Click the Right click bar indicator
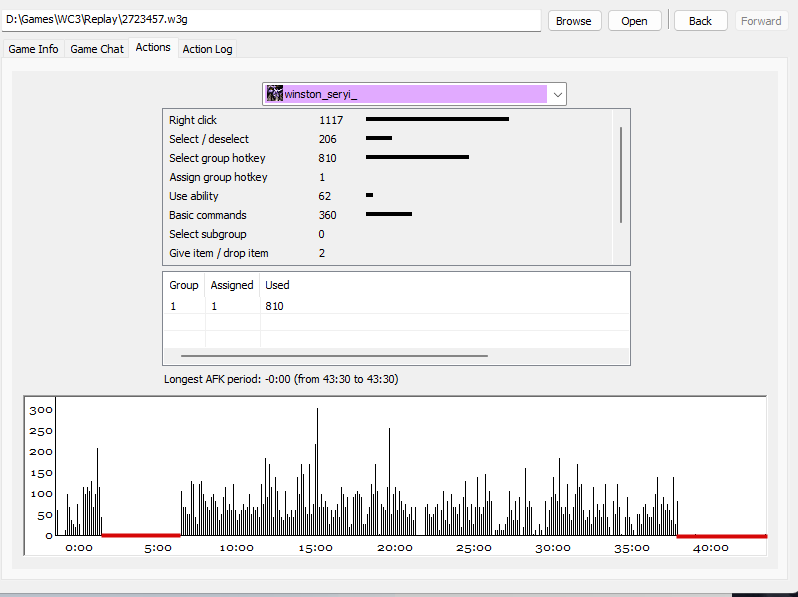The image size is (798, 597). point(437,119)
